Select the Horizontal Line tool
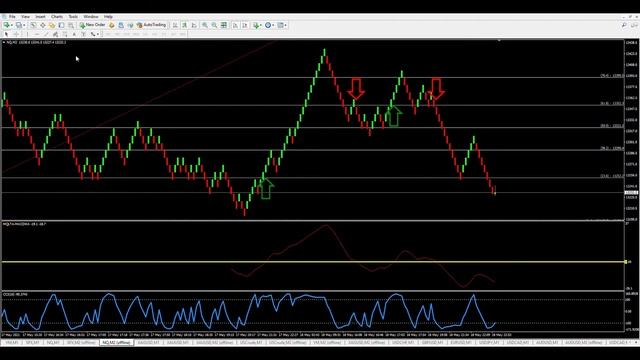The width and height of the screenshot is (640, 360). click(x=37, y=34)
